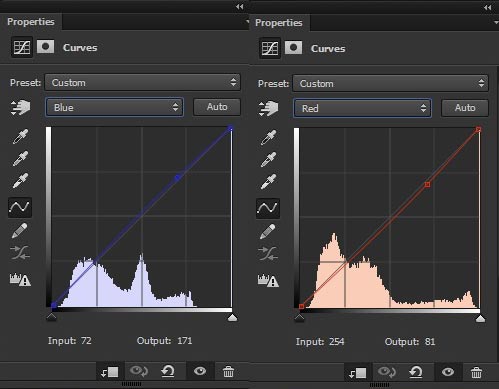Click the histogram warning icon in Red panel
The height and width of the screenshot is (389, 499).
point(268,280)
